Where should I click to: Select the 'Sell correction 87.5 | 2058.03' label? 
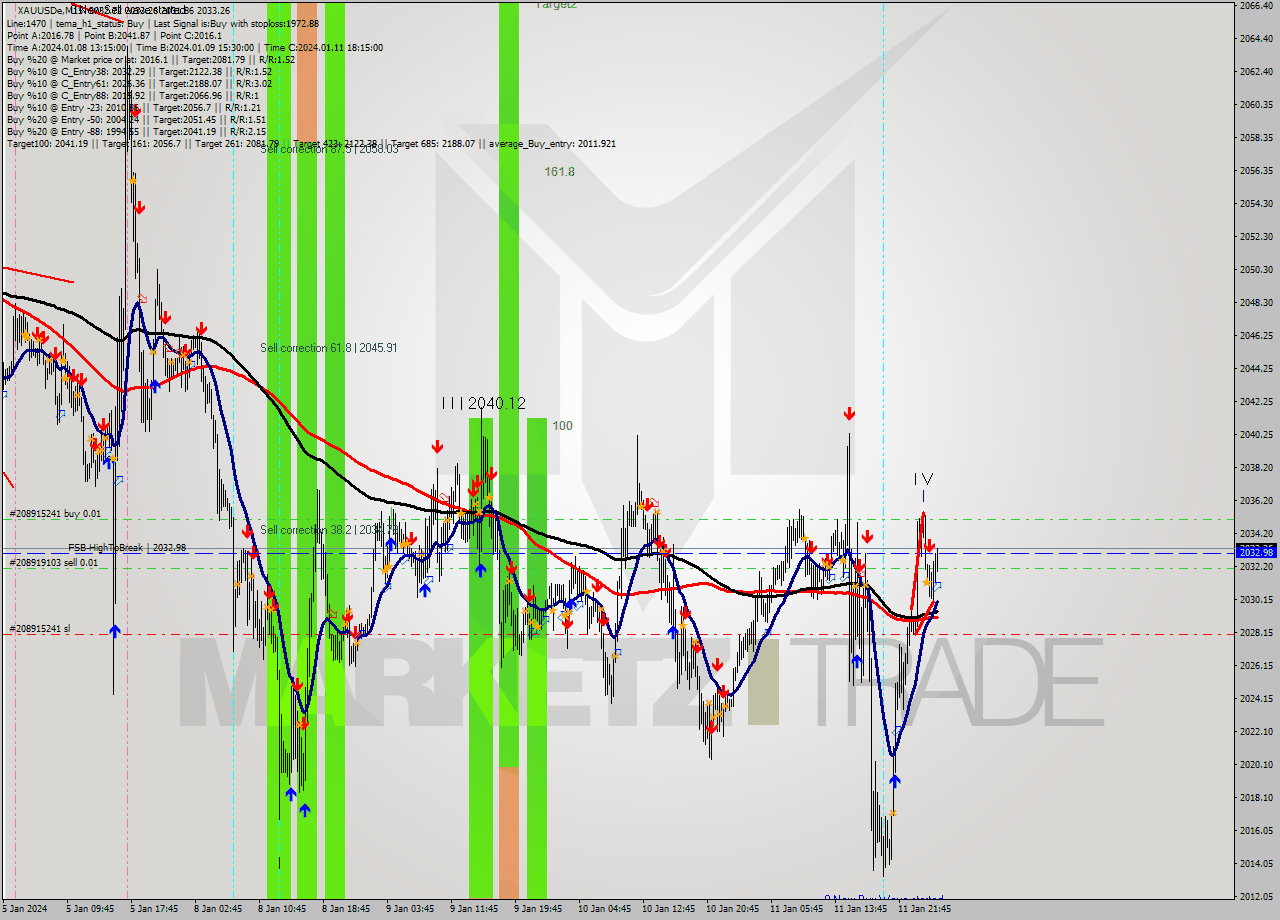pyautogui.click(x=329, y=149)
